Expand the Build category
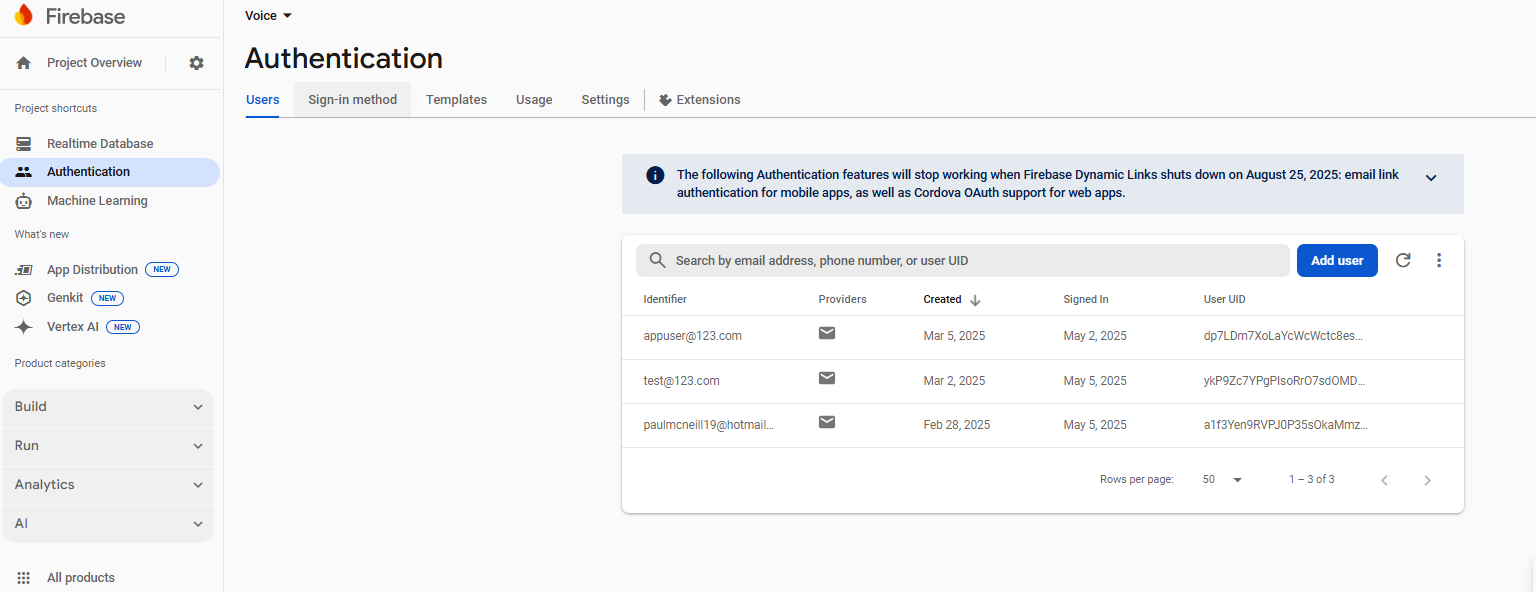The image size is (1536, 592). pos(107,406)
